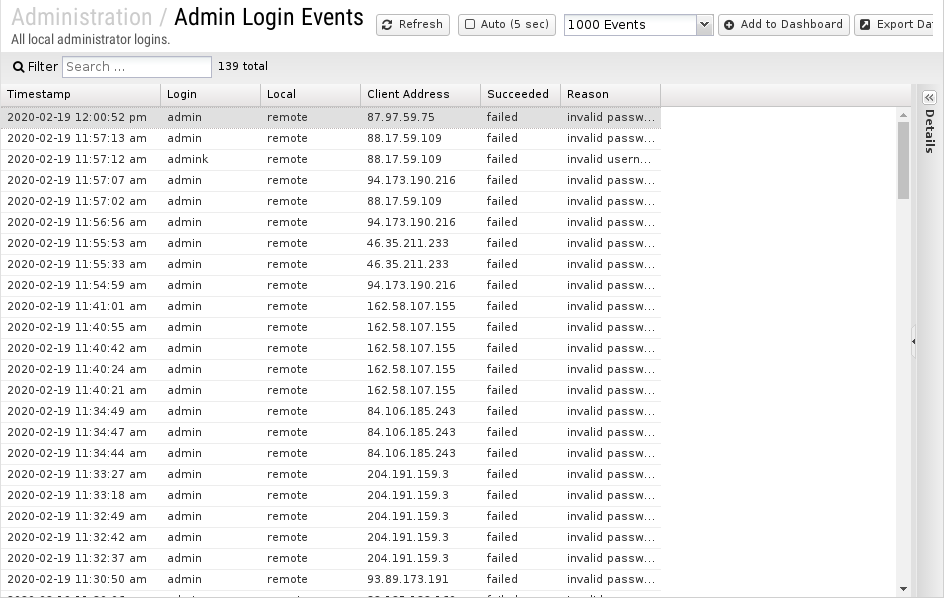The image size is (944, 598).
Task: Select row with timestamp 11:40:21 am
Action: (x=331, y=391)
